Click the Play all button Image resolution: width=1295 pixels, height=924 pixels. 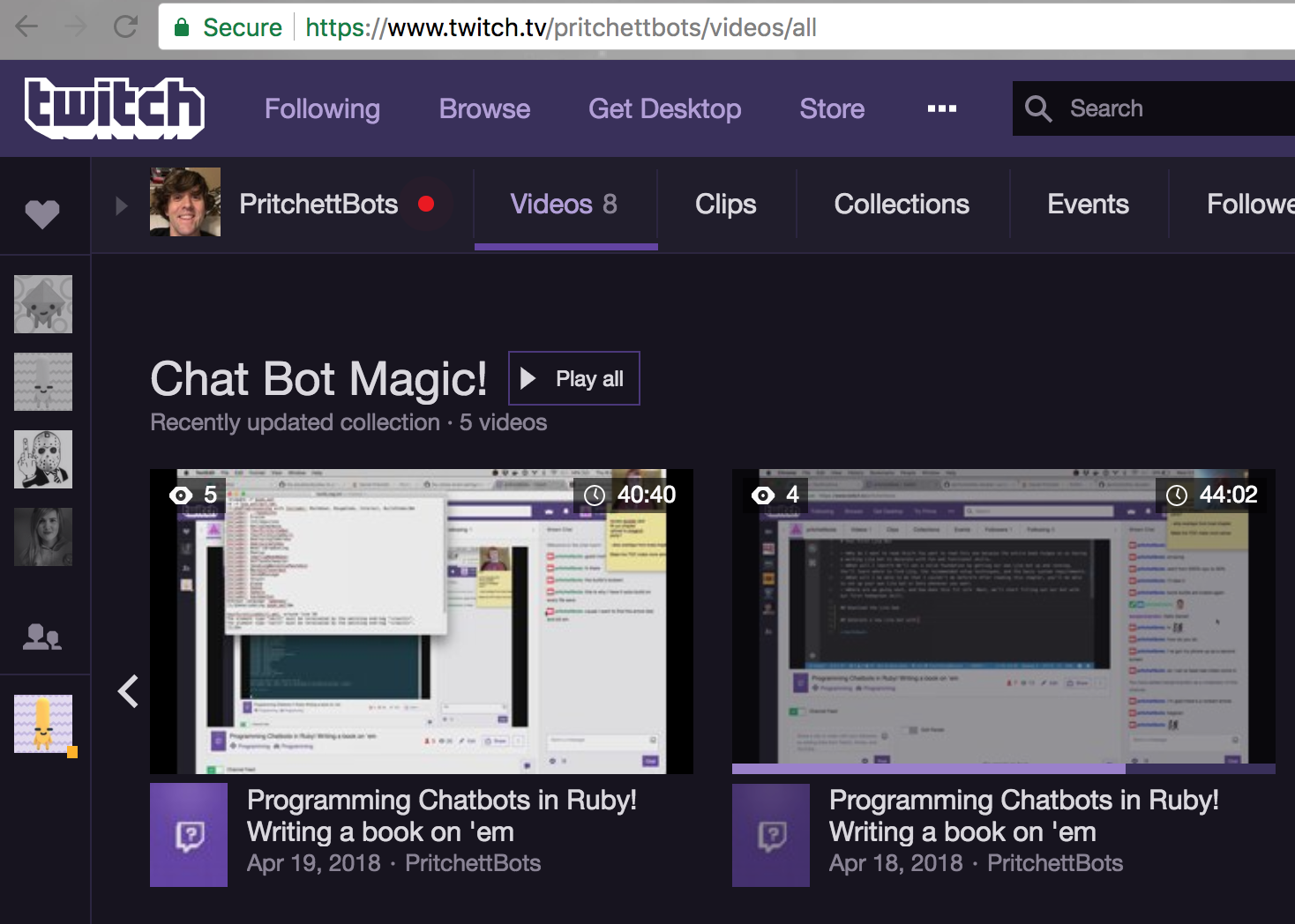pyautogui.click(x=574, y=378)
